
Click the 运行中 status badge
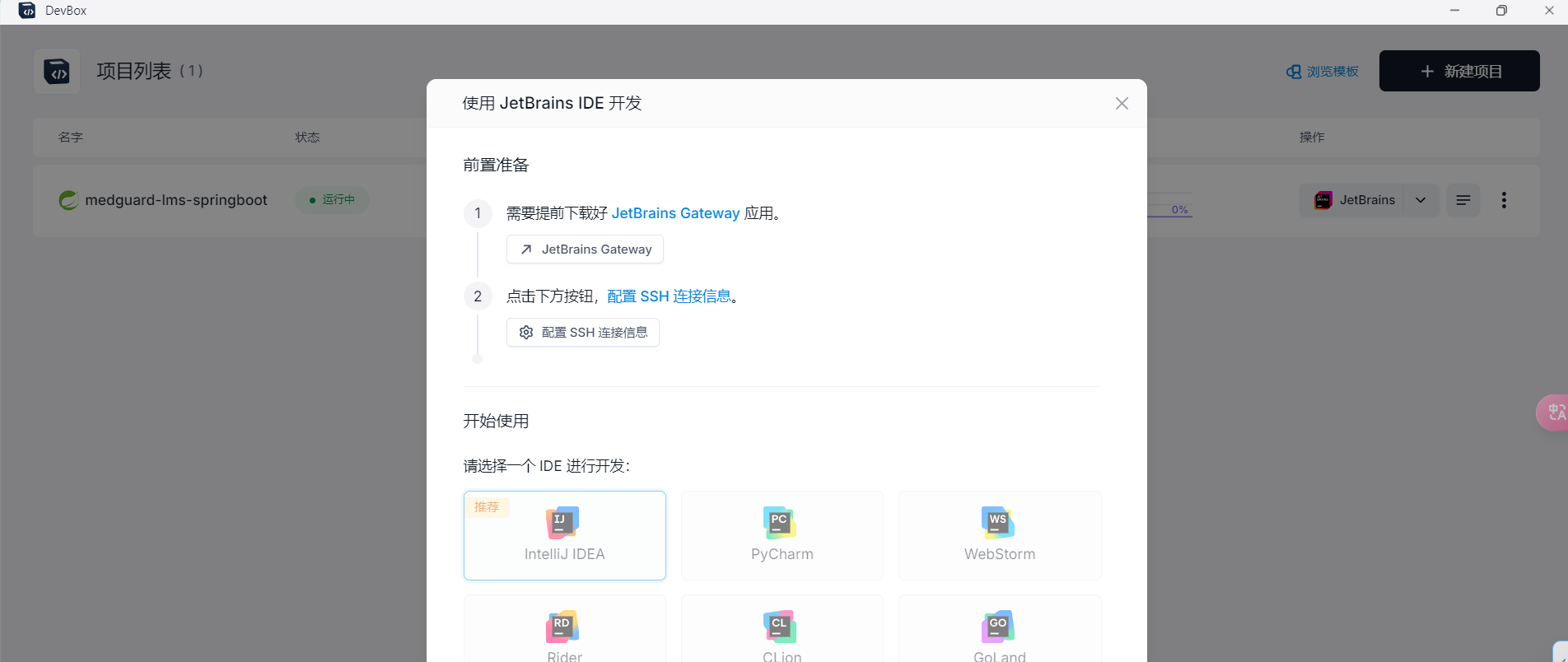332,200
